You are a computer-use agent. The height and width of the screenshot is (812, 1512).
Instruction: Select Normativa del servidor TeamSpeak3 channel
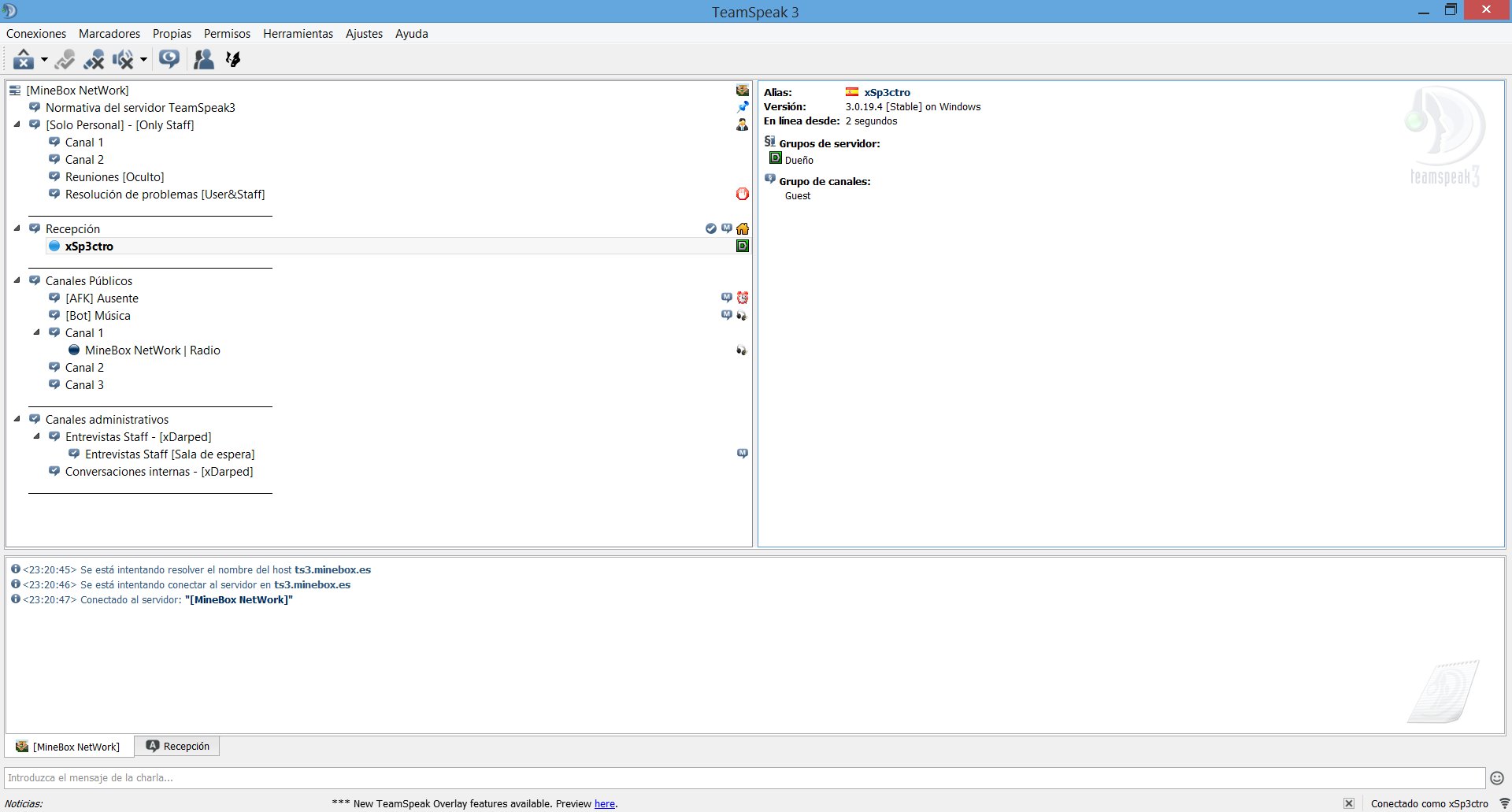(140, 108)
